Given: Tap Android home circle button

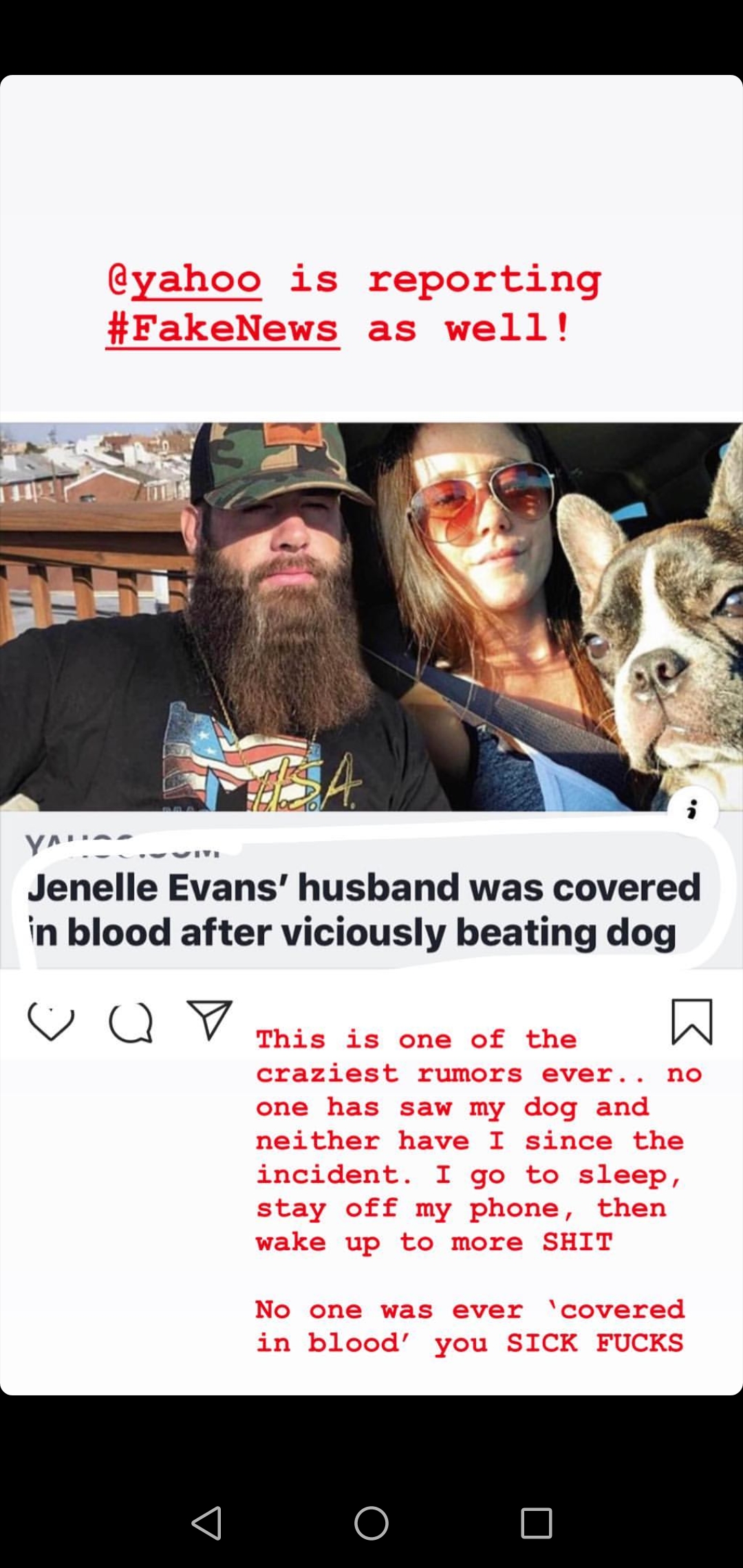Looking at the screenshot, I should point(371,1523).
